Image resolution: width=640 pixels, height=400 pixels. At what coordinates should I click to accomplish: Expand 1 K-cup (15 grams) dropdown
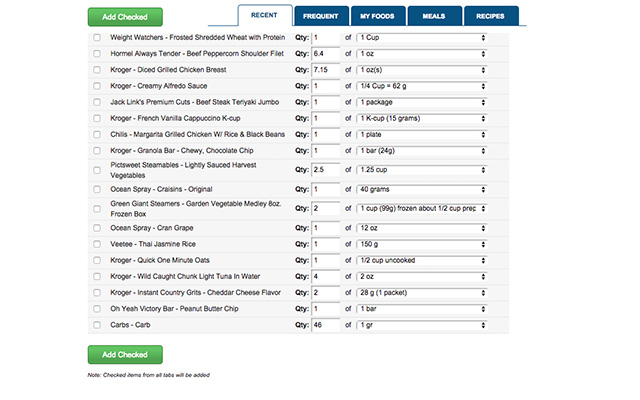[x=422, y=118]
